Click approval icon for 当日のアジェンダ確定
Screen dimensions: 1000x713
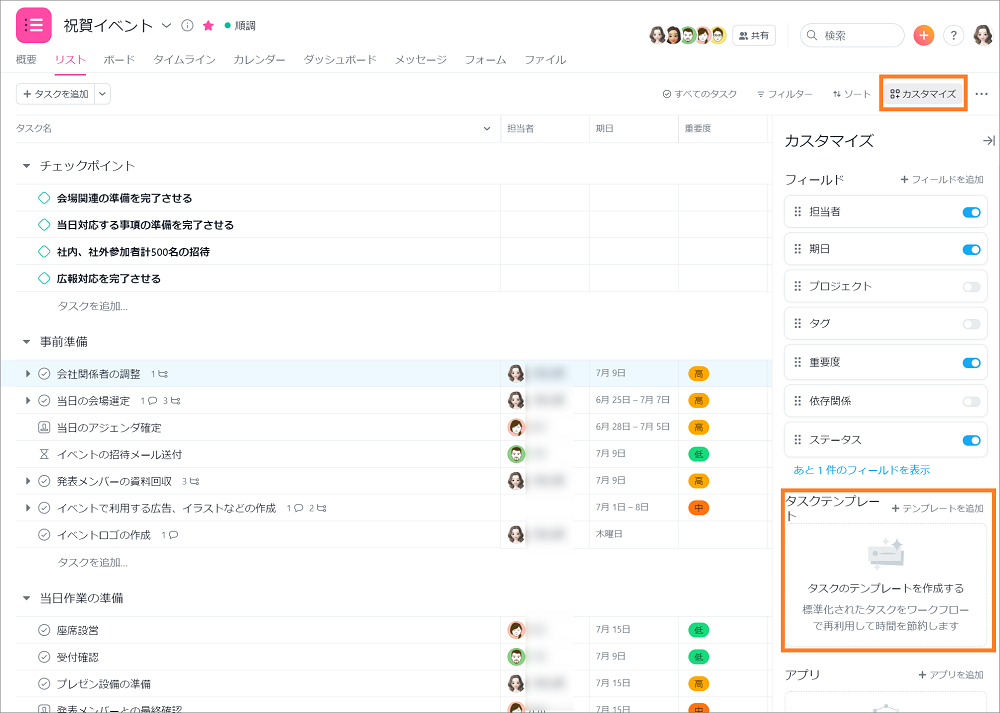(x=44, y=427)
